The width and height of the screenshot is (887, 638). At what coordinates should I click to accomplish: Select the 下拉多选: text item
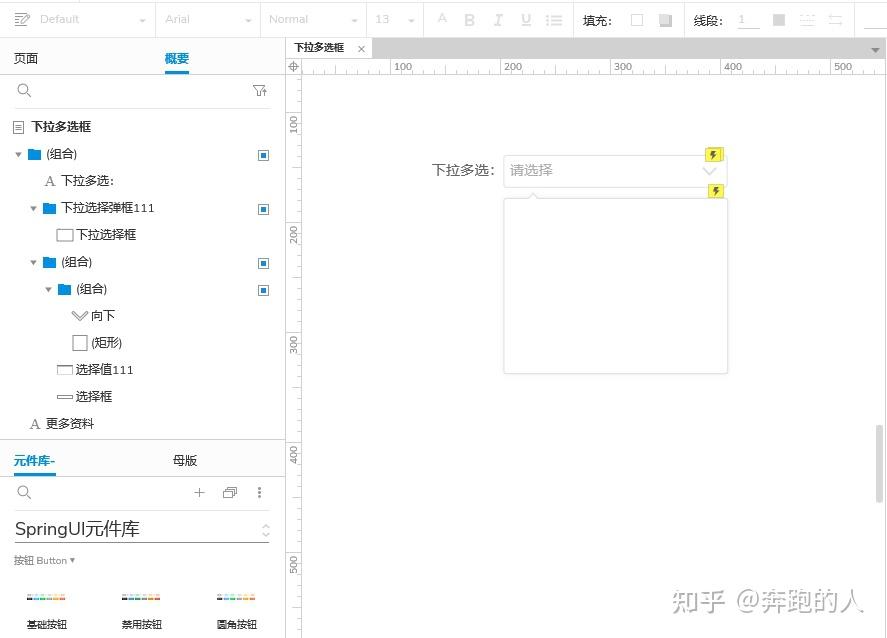click(87, 181)
